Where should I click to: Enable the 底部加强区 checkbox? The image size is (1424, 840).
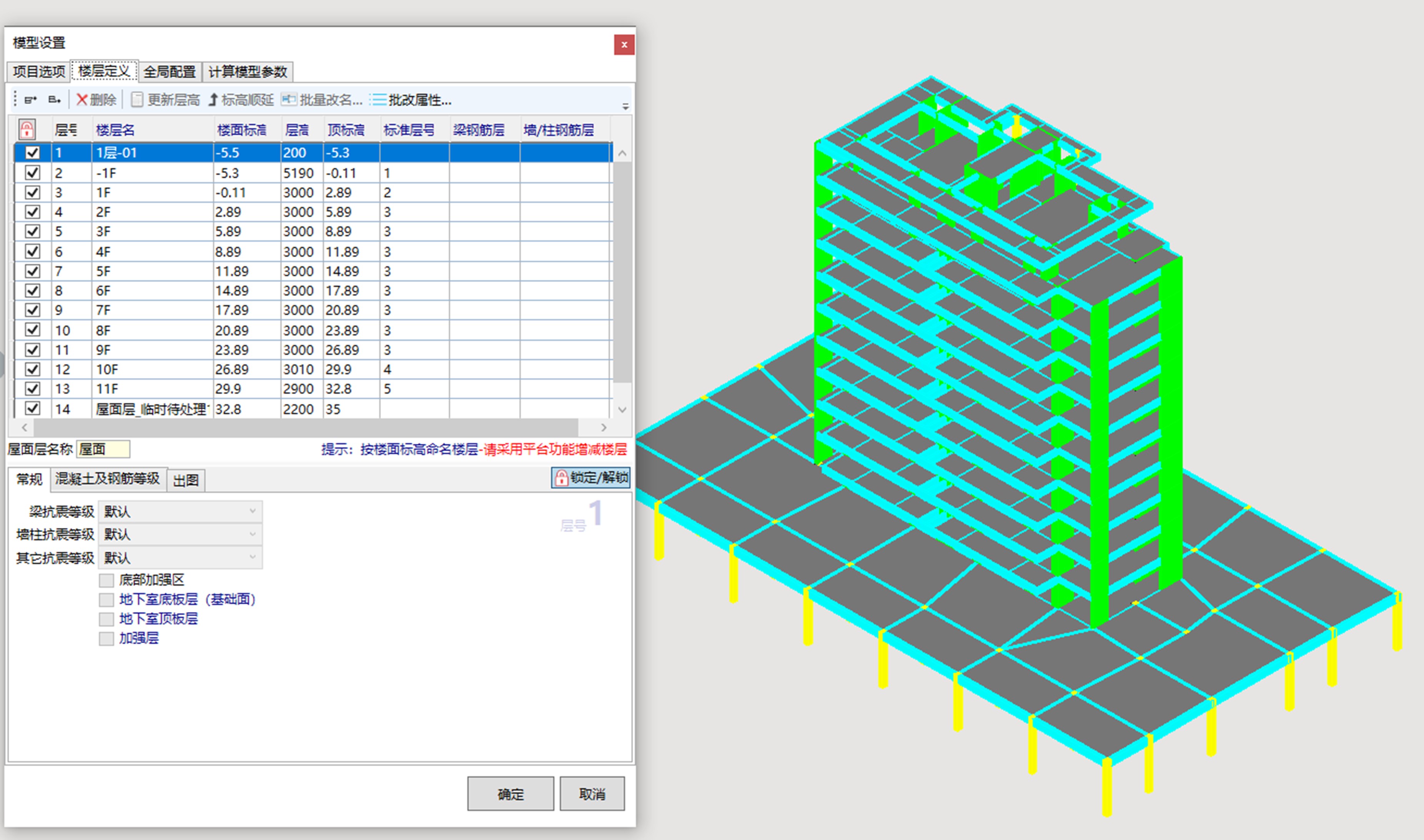(x=106, y=580)
